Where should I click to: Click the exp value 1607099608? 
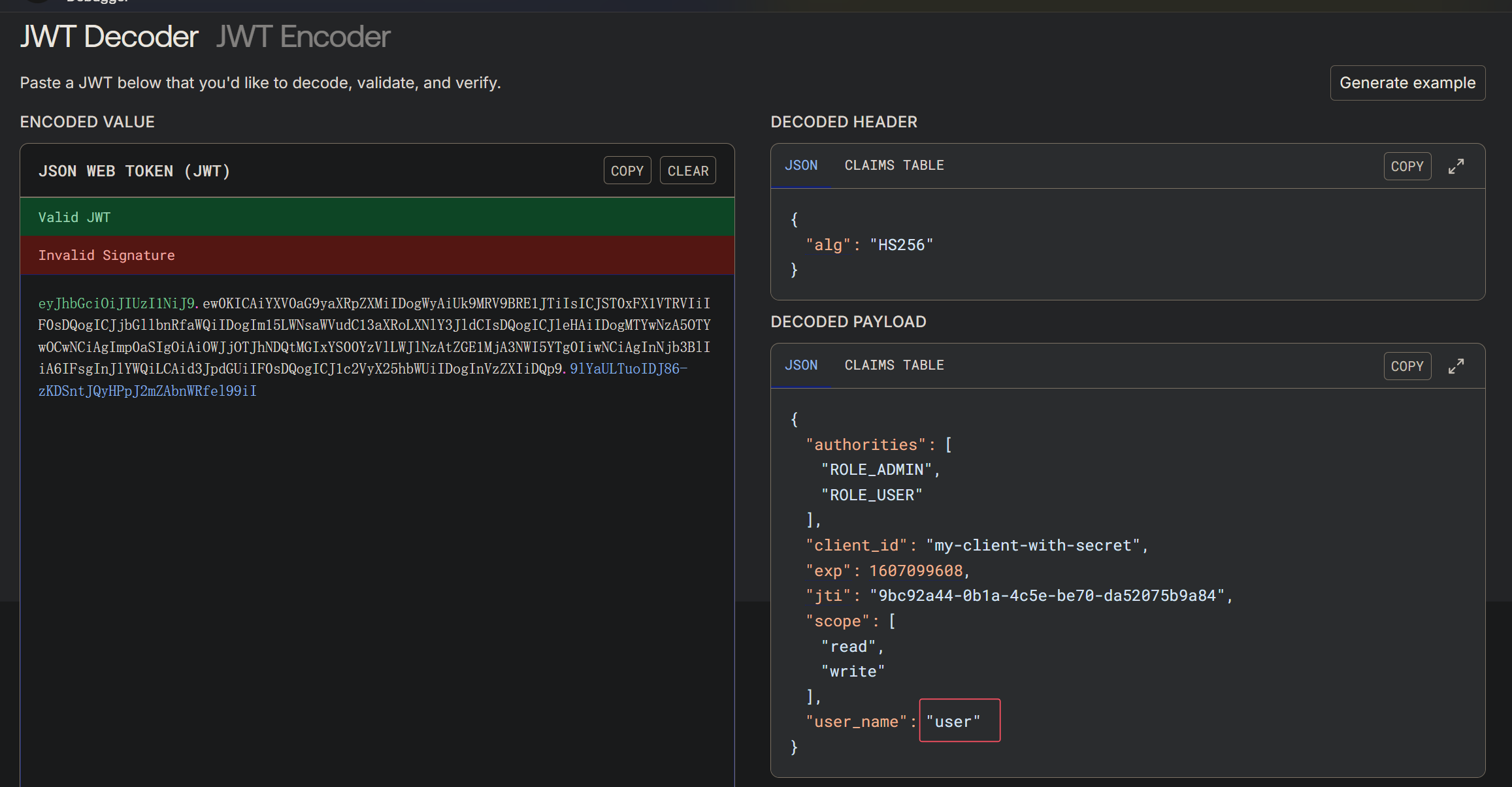pyautogui.click(x=915, y=571)
